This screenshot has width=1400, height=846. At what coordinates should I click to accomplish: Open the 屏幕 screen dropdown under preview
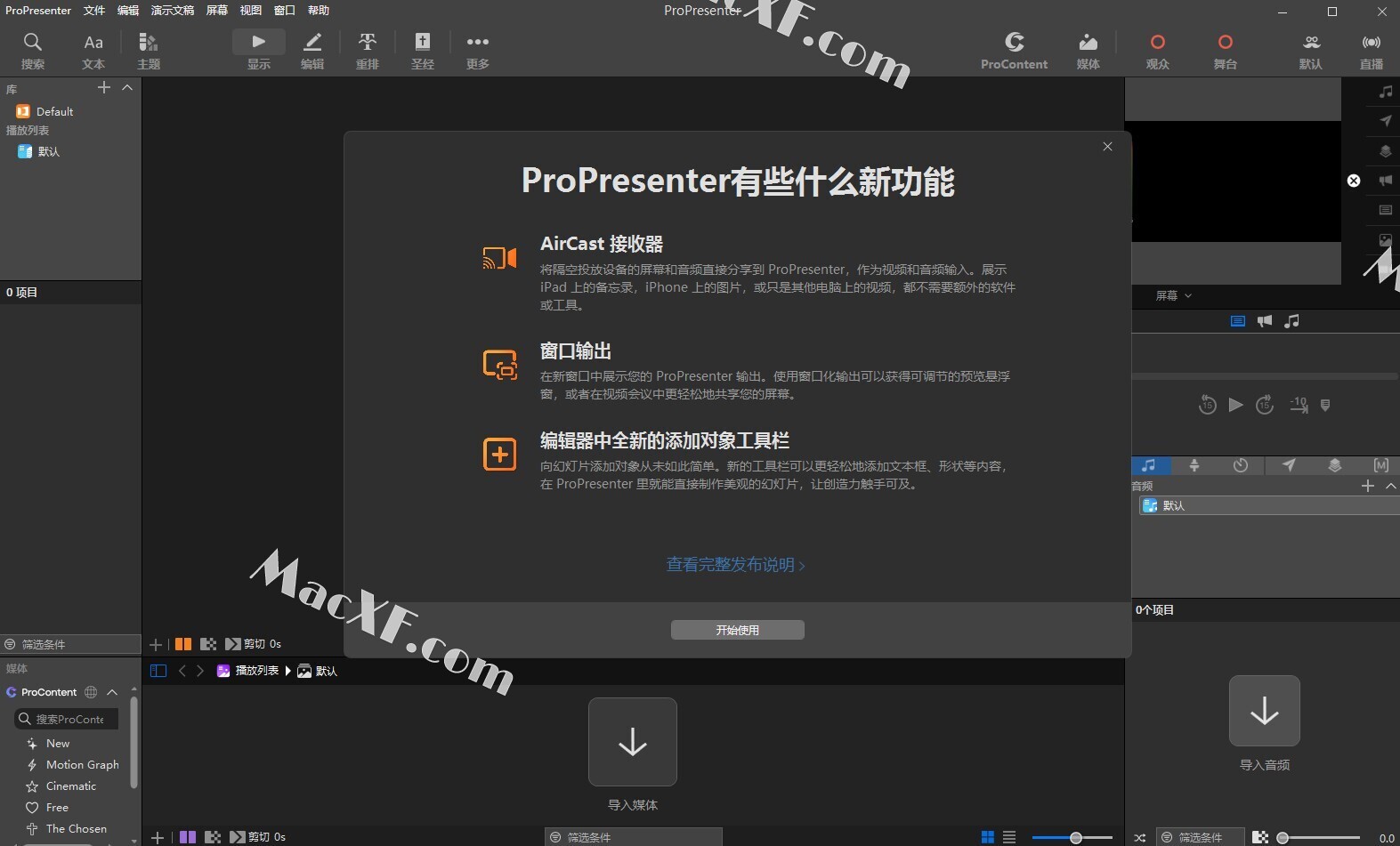pyautogui.click(x=1173, y=295)
